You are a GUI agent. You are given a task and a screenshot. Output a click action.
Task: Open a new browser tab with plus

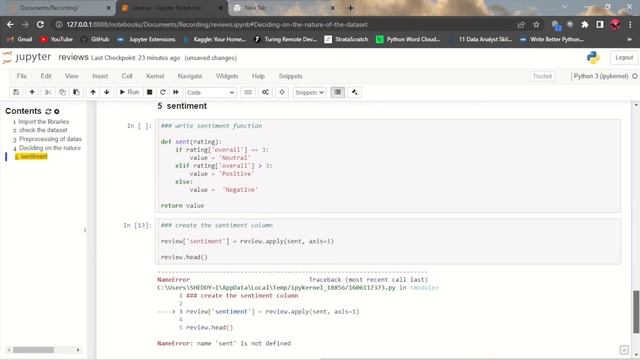pos(350,8)
